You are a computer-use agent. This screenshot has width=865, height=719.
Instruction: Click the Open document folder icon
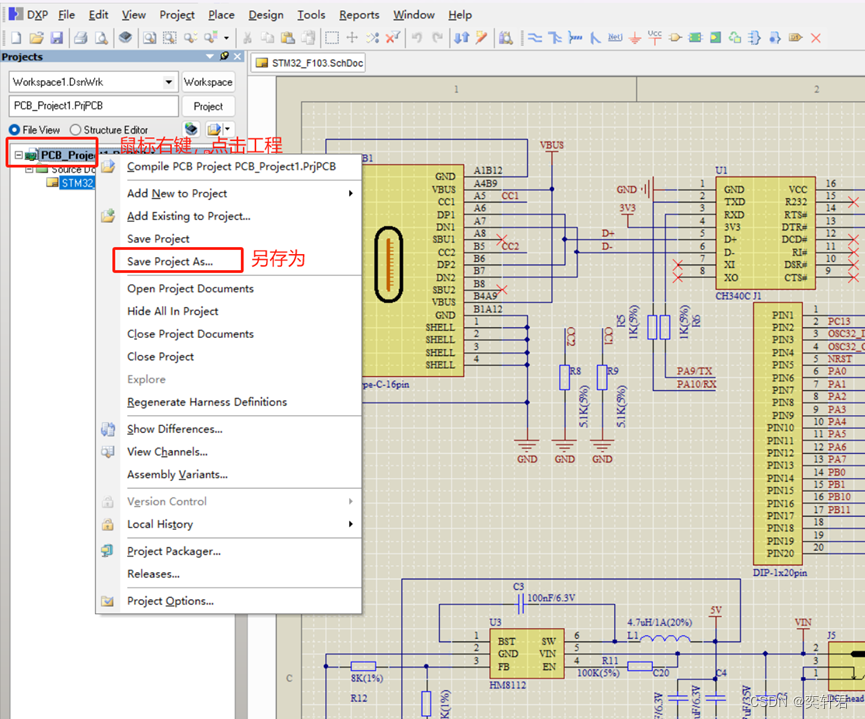click(36, 38)
